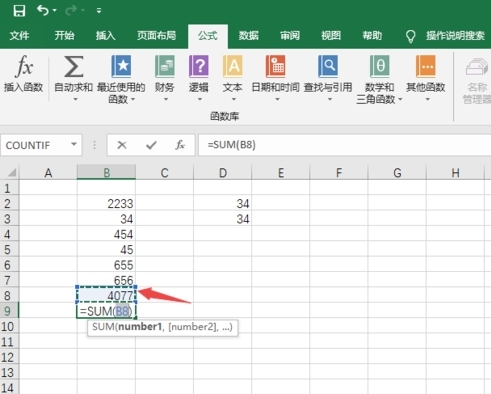Image resolution: width=491 pixels, height=394 pixels.
Task: Select column B header
Action: (x=106, y=173)
